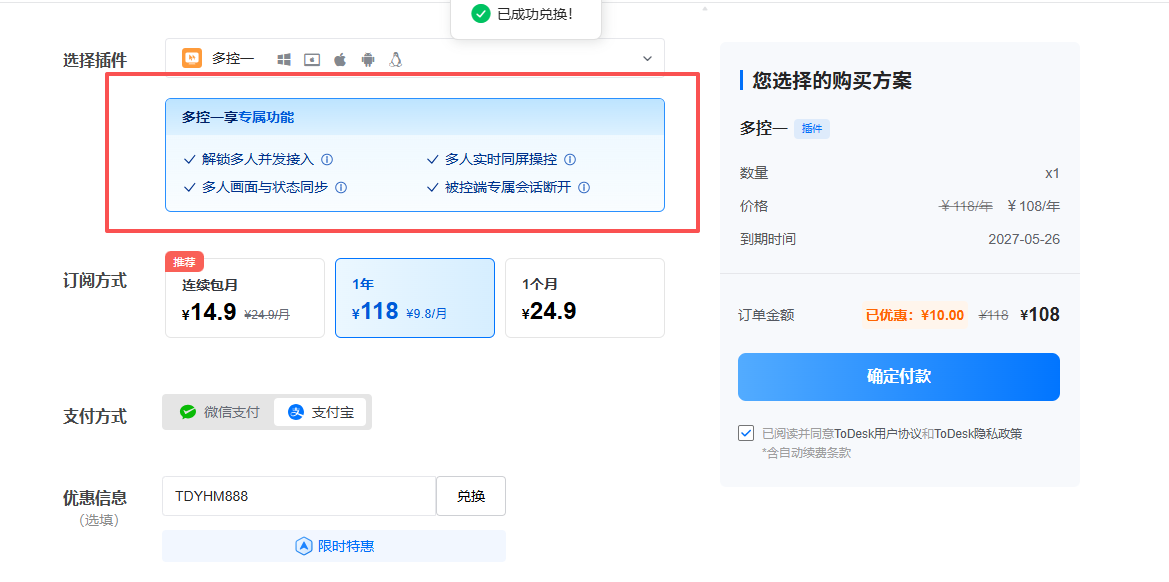
Task: Click the 确定付款 button
Action: pos(898,377)
